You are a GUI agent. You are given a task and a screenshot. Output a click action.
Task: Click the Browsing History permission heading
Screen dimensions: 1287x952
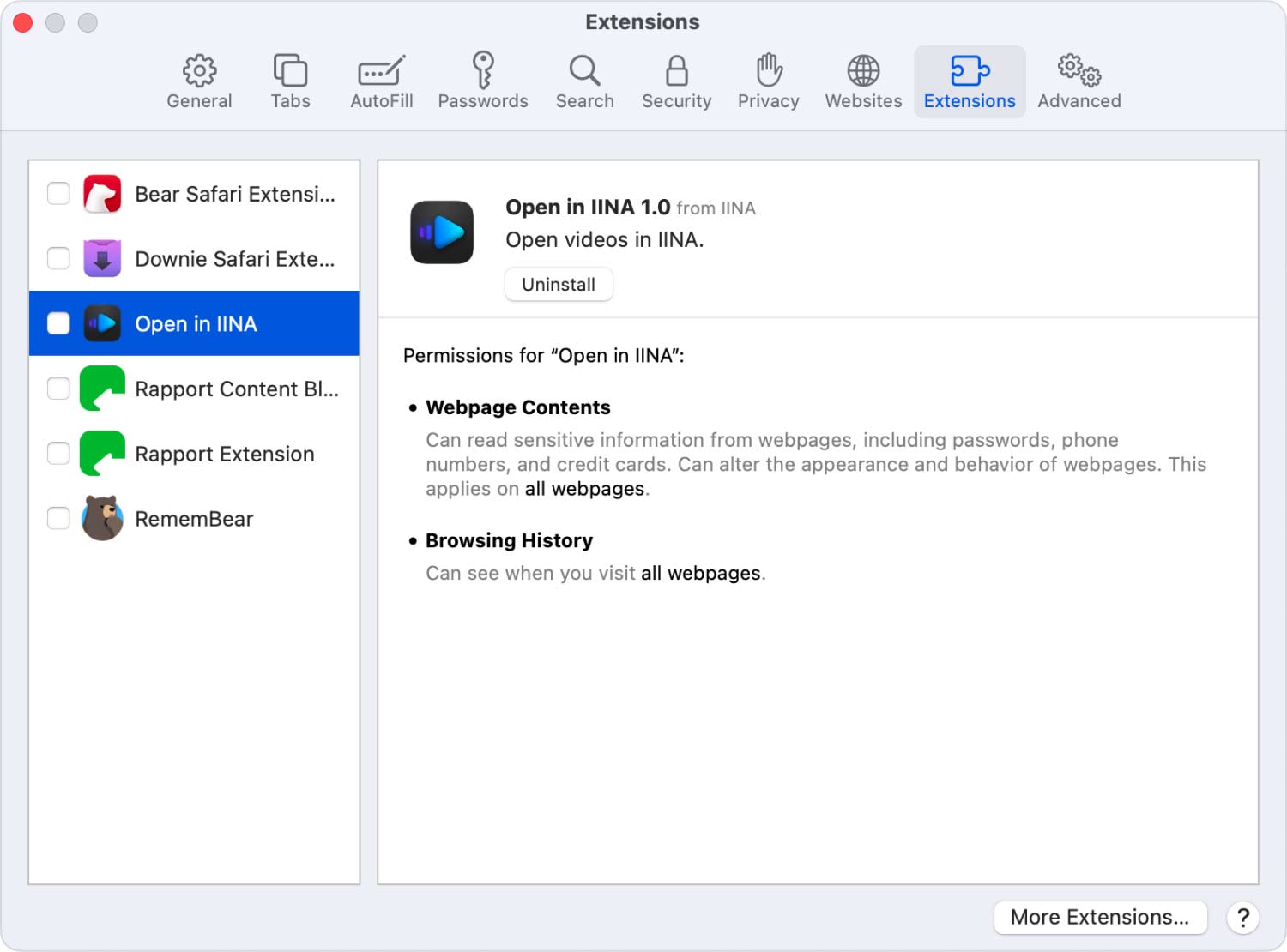(509, 540)
